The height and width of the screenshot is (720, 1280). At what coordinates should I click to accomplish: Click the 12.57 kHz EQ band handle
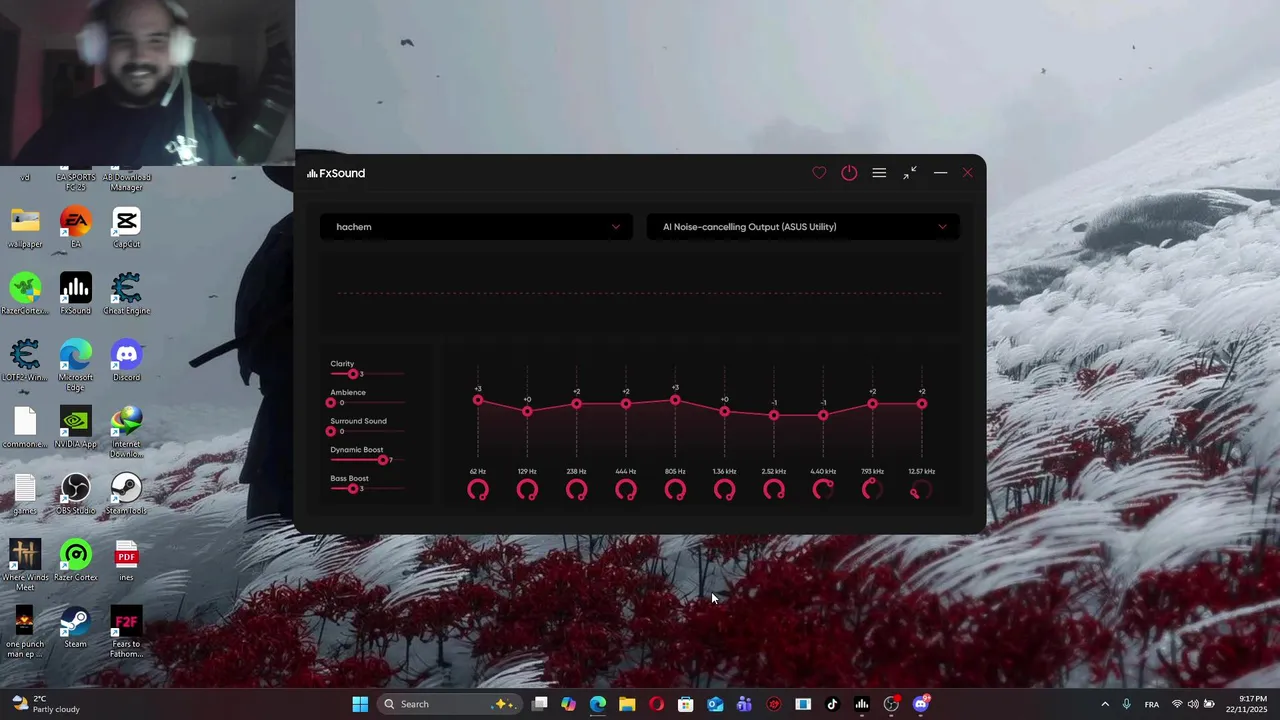[922, 404]
